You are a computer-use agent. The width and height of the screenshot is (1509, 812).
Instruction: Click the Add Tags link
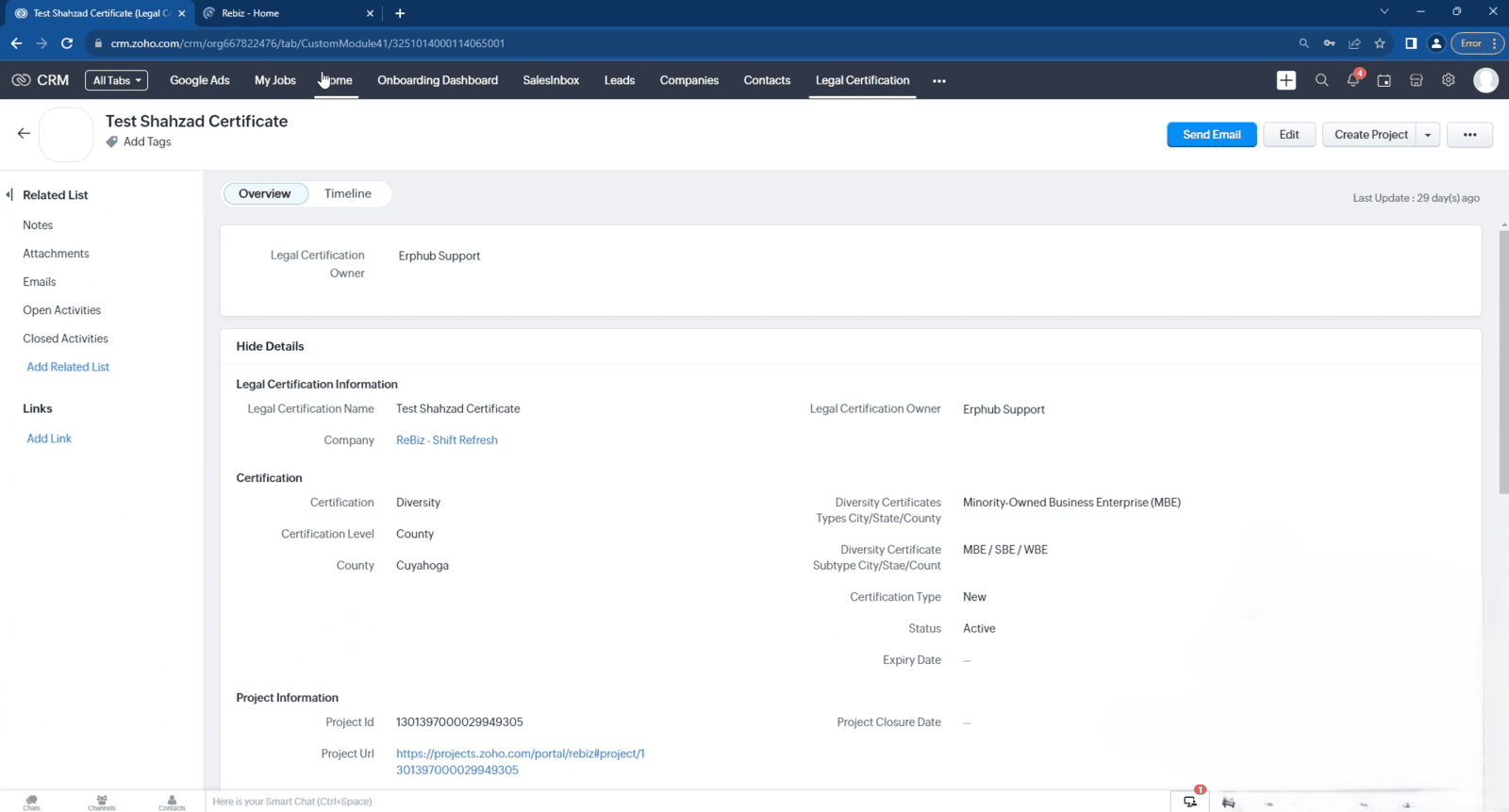point(147,142)
